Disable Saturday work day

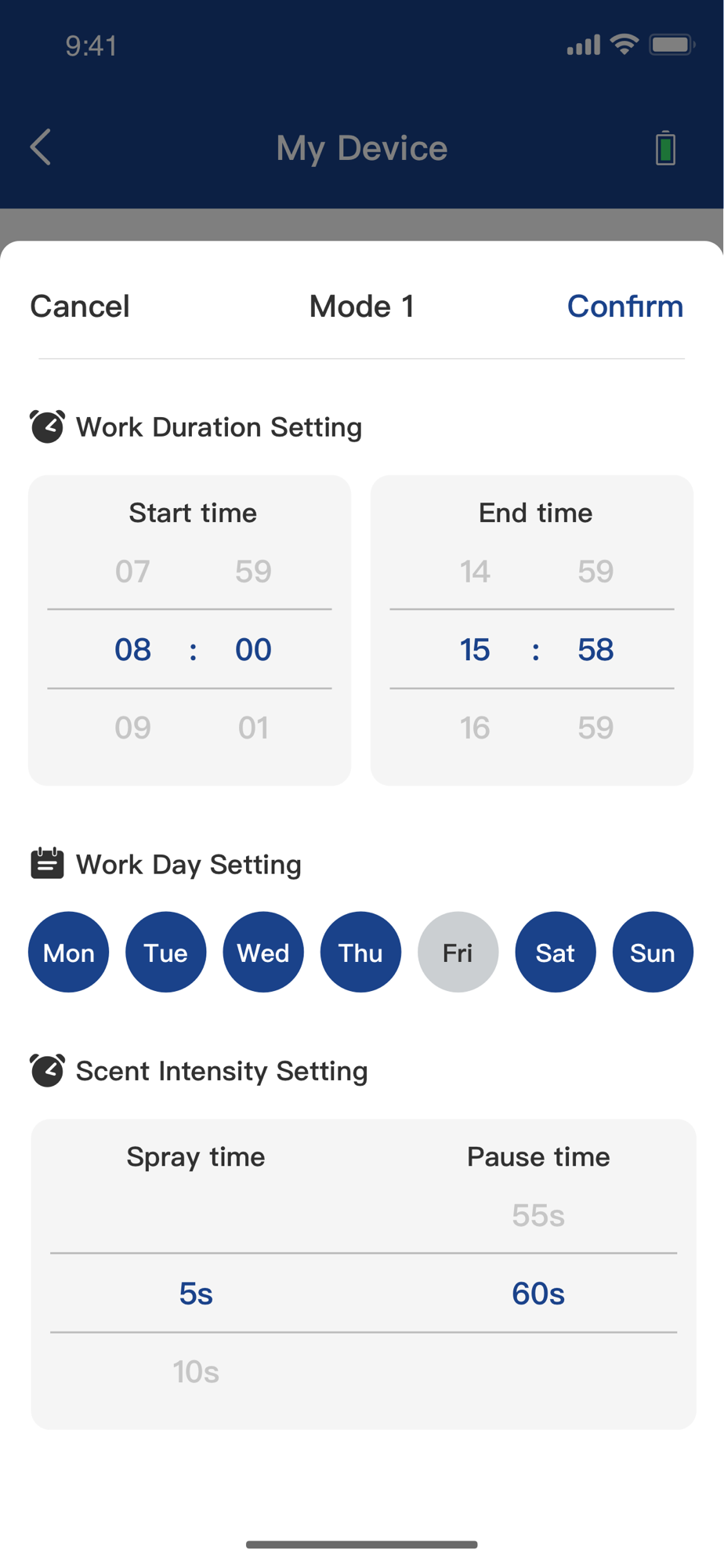tap(555, 952)
